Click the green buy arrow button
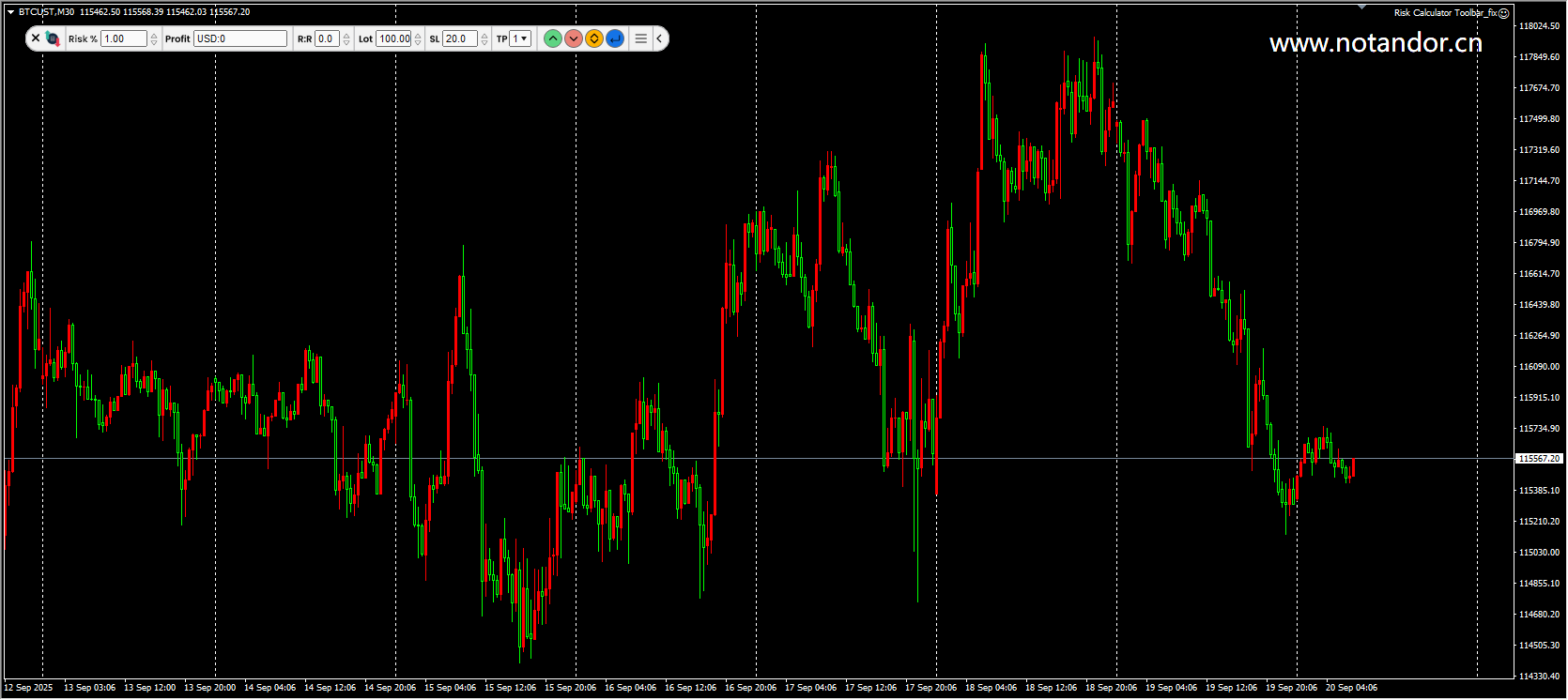Image resolution: width=1568 pixels, height=700 pixels. pyautogui.click(x=553, y=38)
